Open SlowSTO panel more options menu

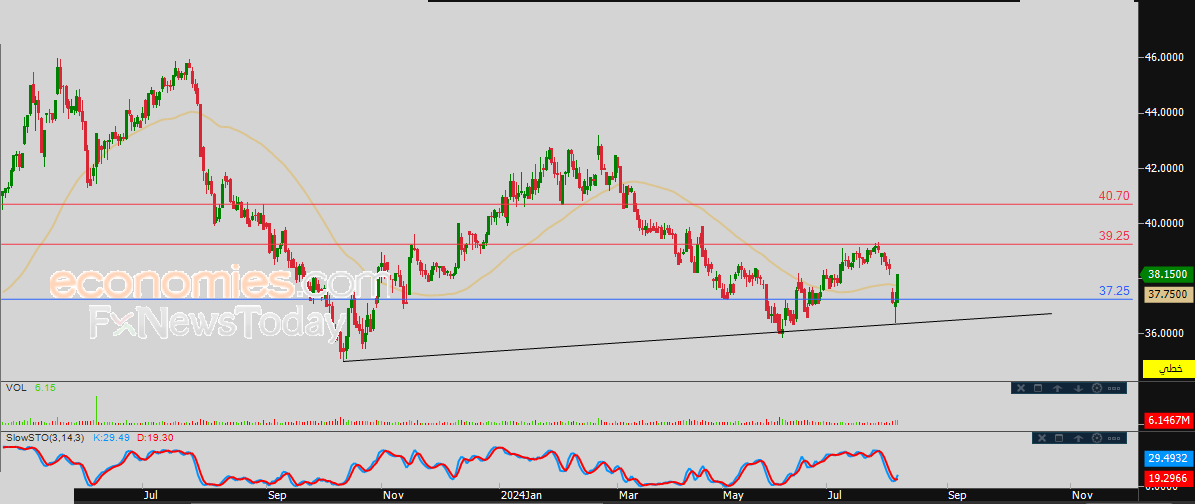click(1114, 438)
